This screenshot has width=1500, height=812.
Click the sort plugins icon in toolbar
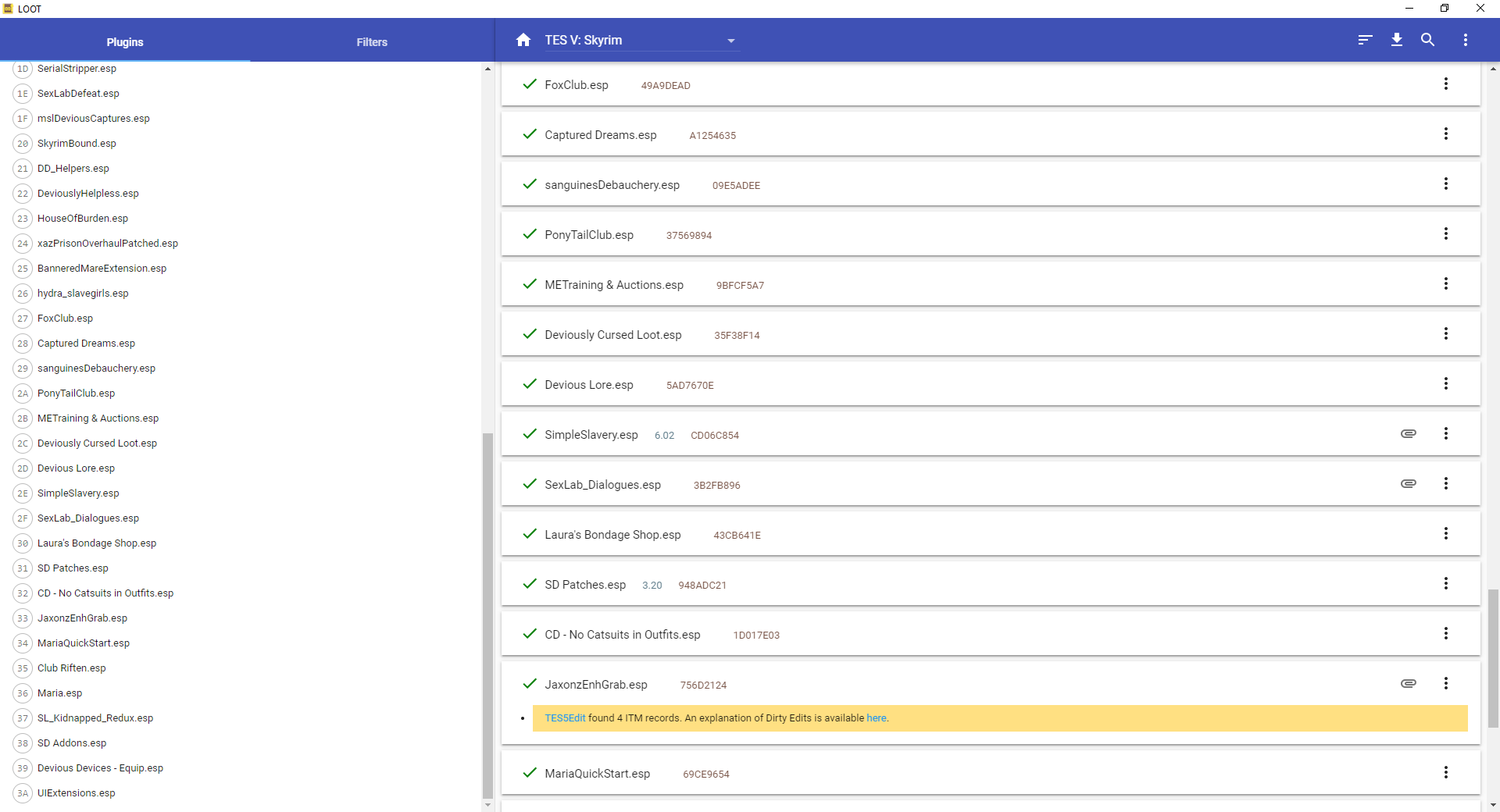(x=1365, y=40)
